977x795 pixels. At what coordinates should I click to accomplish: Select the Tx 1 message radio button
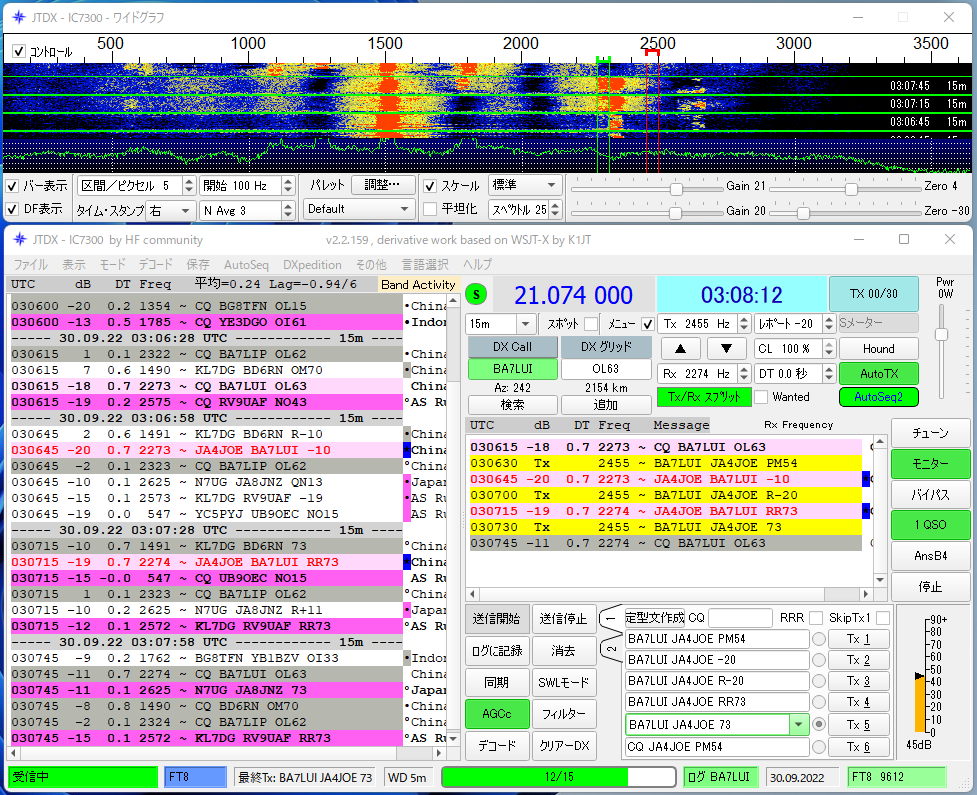[818, 640]
